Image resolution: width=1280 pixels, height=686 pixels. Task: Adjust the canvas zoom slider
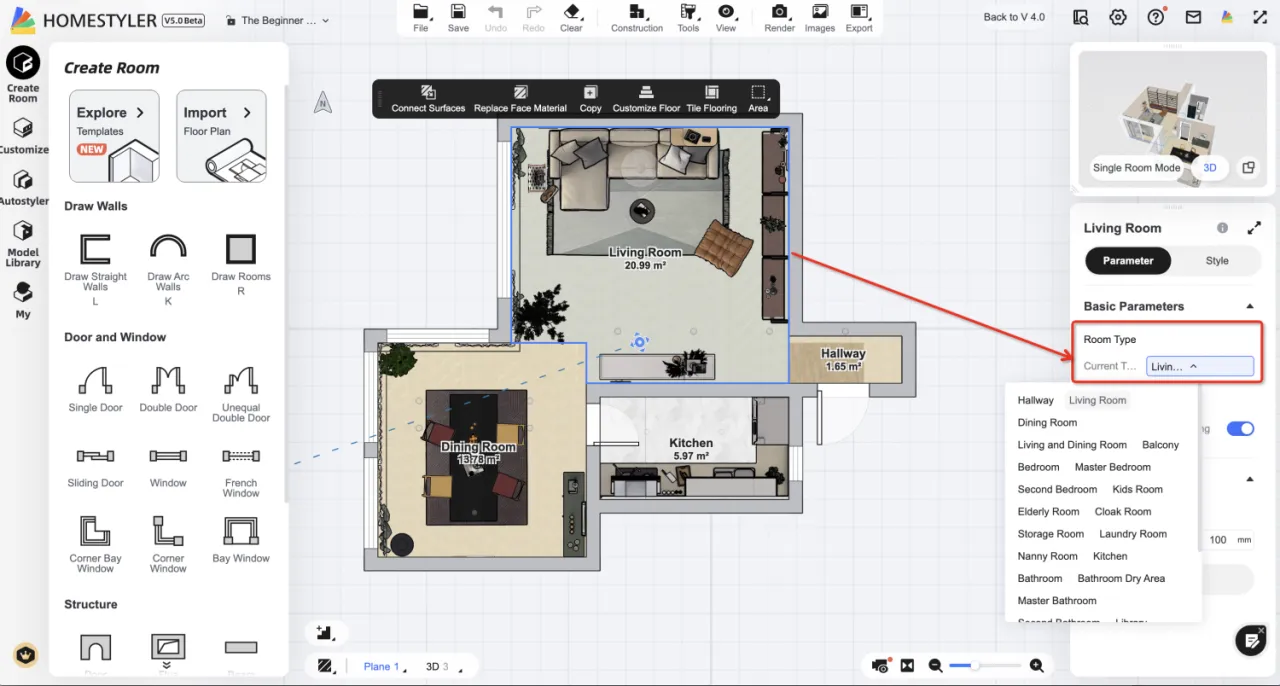click(985, 666)
